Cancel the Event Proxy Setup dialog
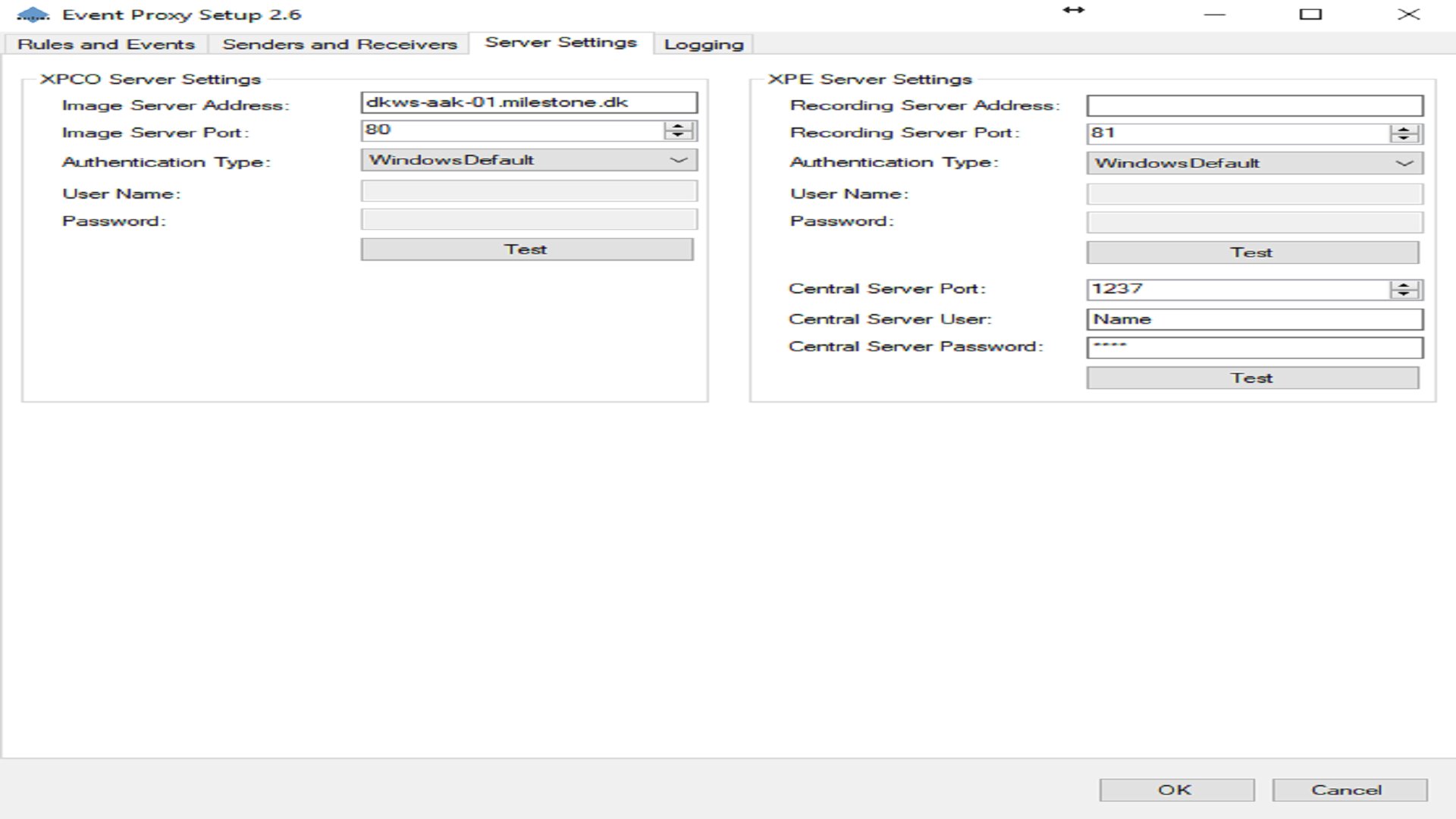 [x=1350, y=790]
